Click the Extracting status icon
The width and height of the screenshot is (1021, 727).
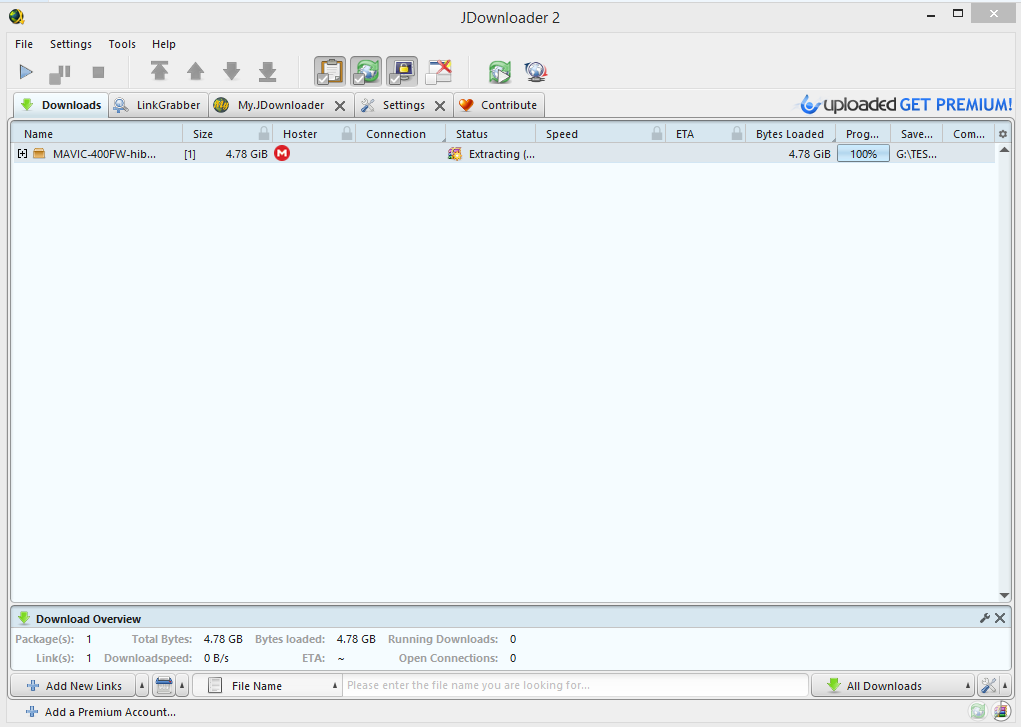455,154
